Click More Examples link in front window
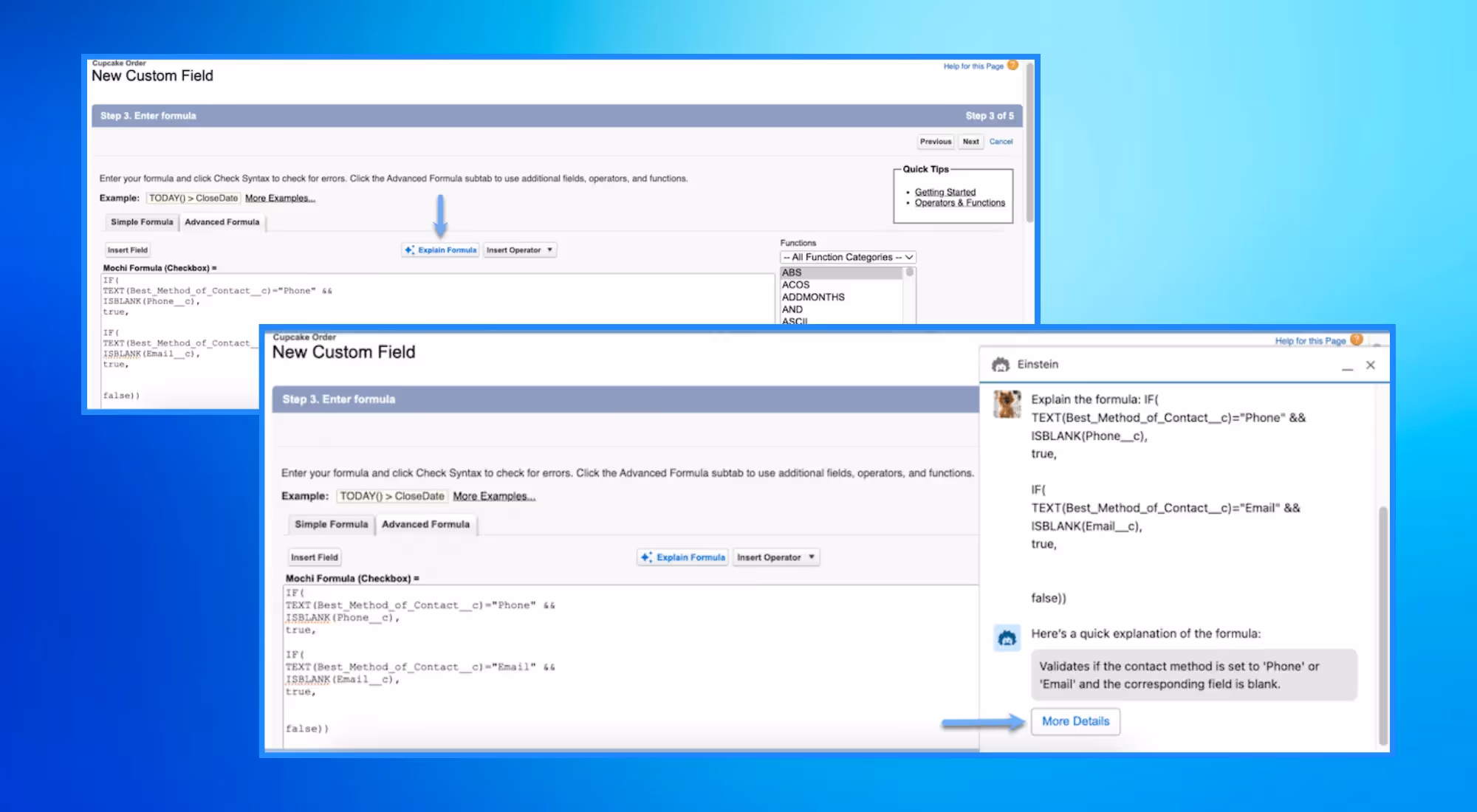Screen dimensions: 1477x812 pos(494,496)
